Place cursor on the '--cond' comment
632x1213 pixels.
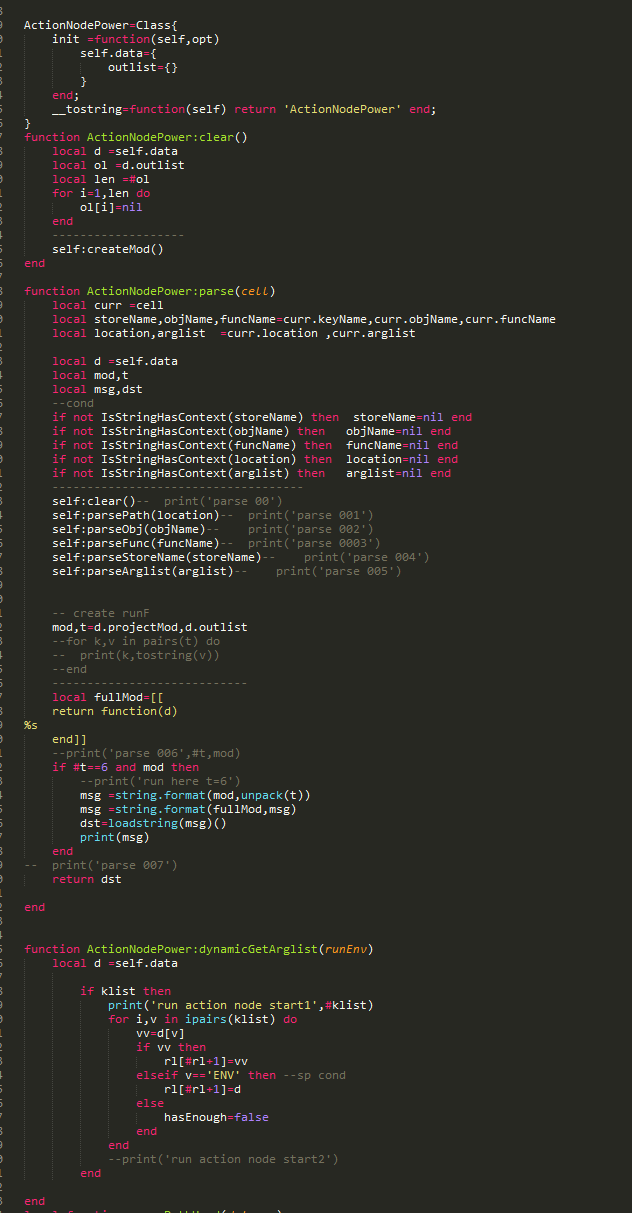coord(72,403)
